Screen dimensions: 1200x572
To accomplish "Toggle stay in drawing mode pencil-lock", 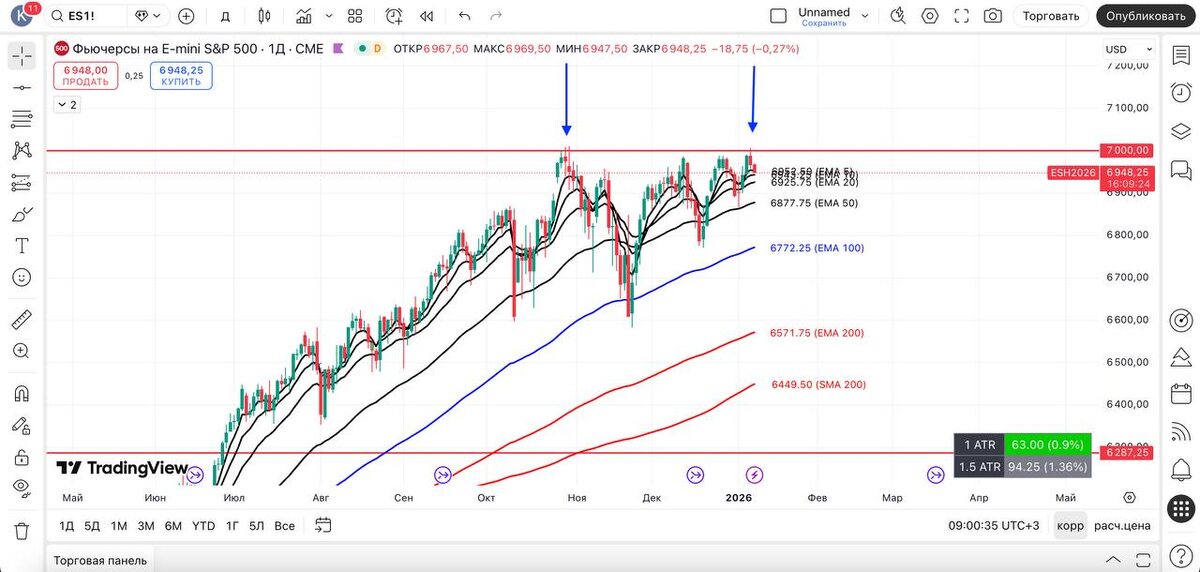I will click(x=21, y=426).
